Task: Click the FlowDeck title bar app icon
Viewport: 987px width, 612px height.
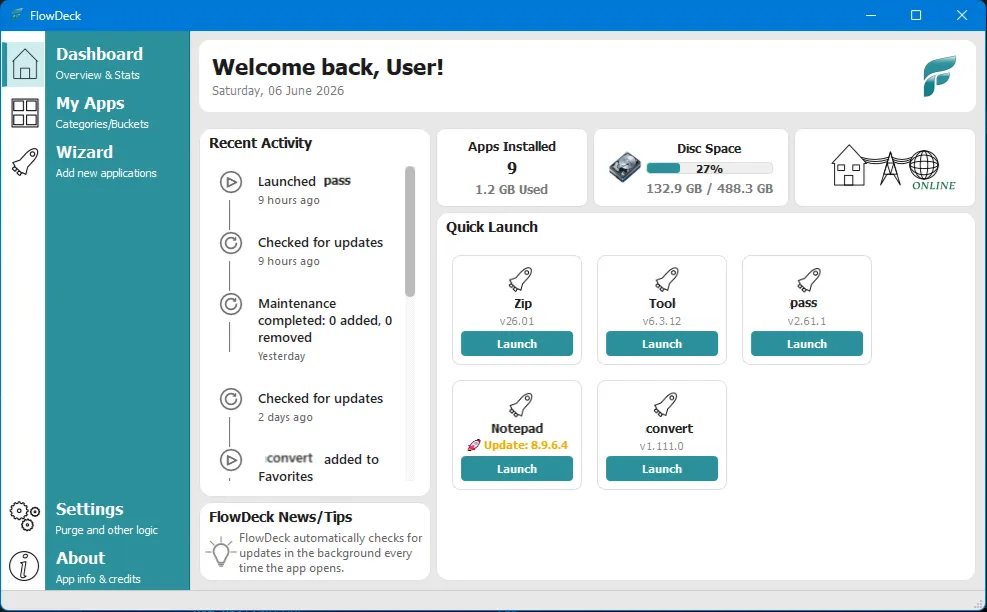Action: point(17,15)
